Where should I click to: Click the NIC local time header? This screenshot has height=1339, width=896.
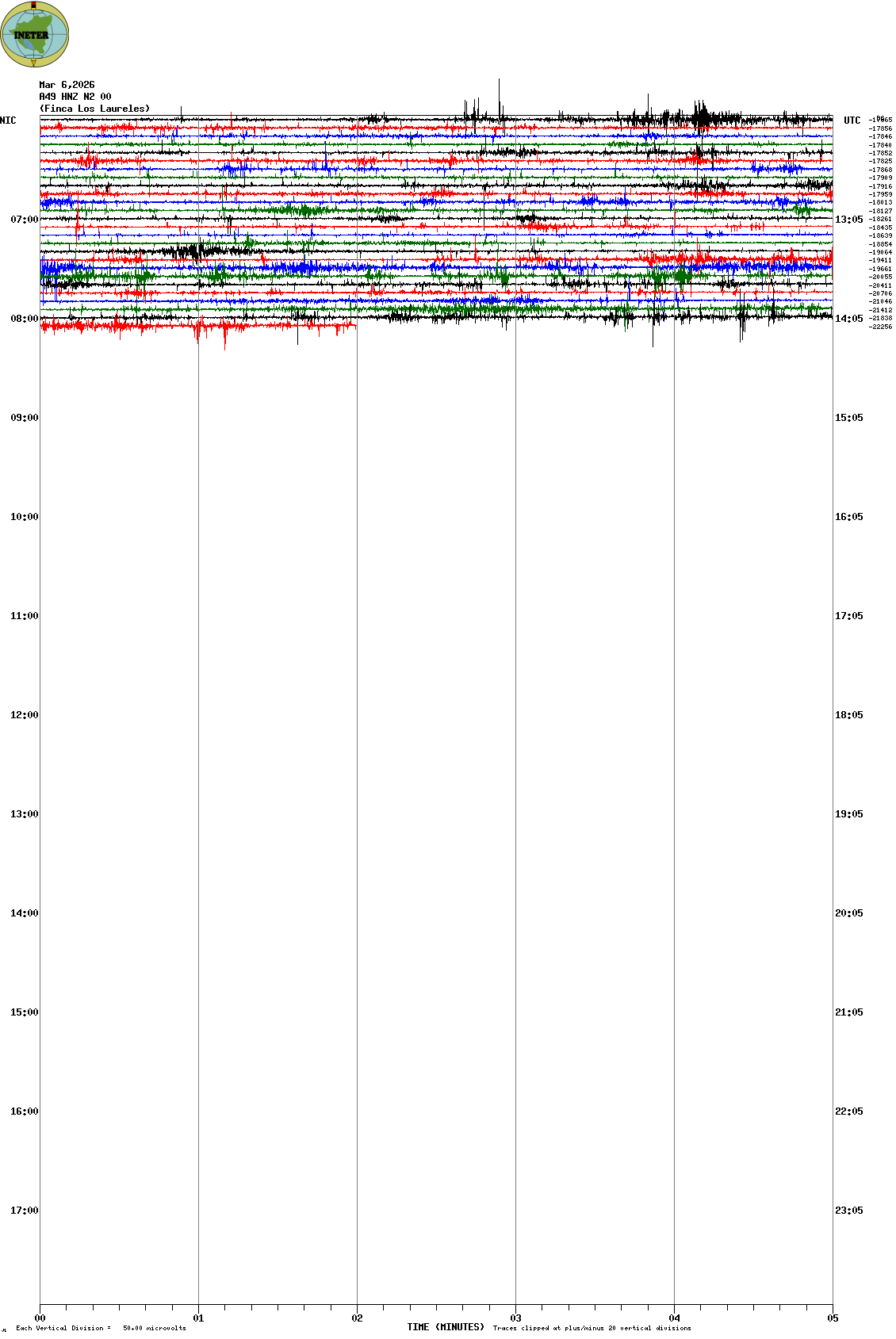(x=8, y=121)
